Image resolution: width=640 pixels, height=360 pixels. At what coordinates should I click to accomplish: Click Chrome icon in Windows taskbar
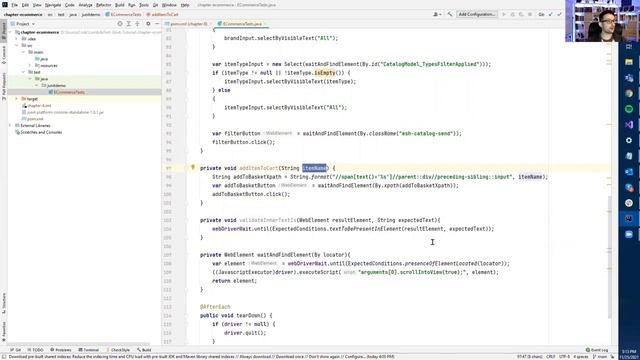[629, 93]
